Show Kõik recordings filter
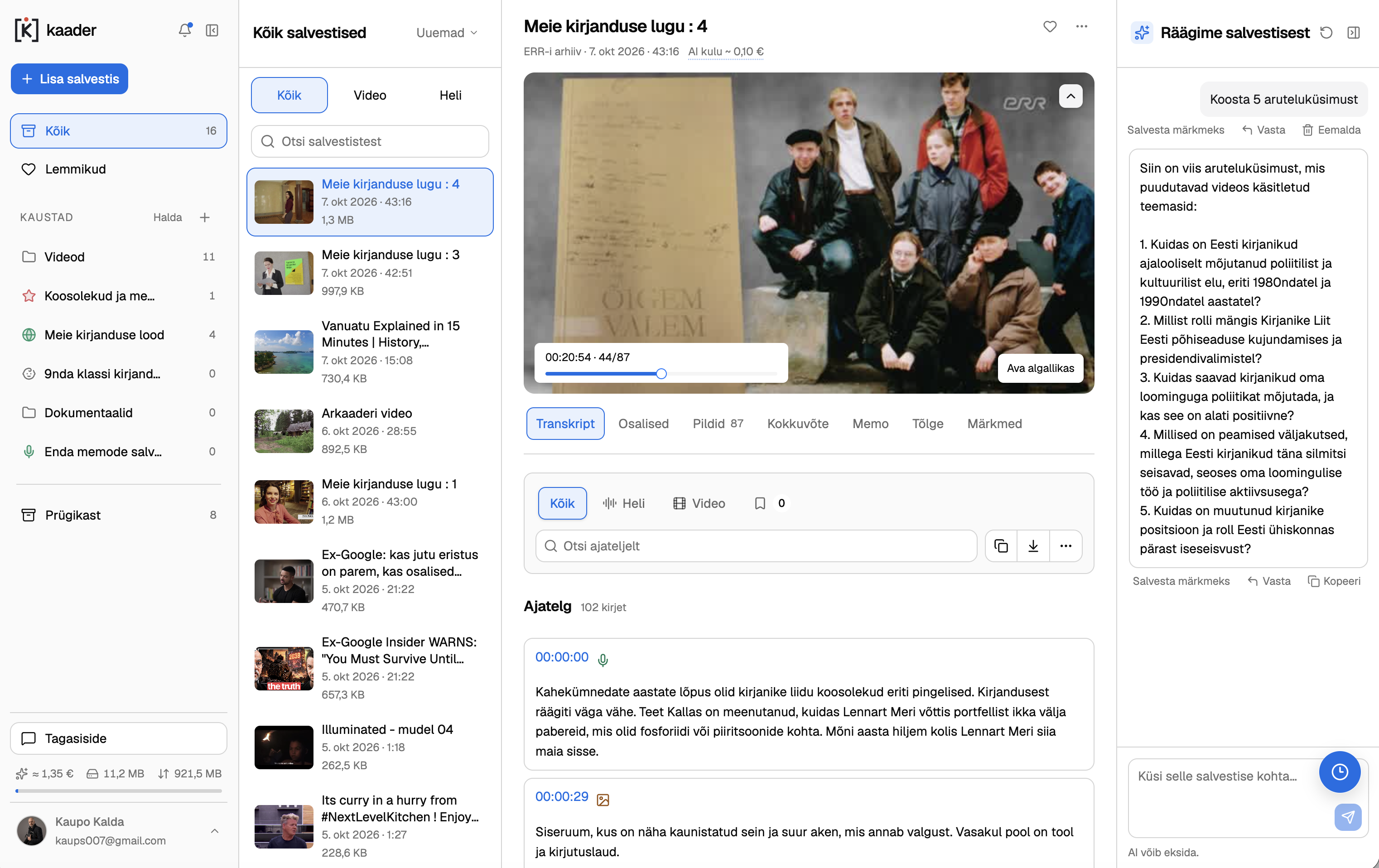 click(x=289, y=95)
